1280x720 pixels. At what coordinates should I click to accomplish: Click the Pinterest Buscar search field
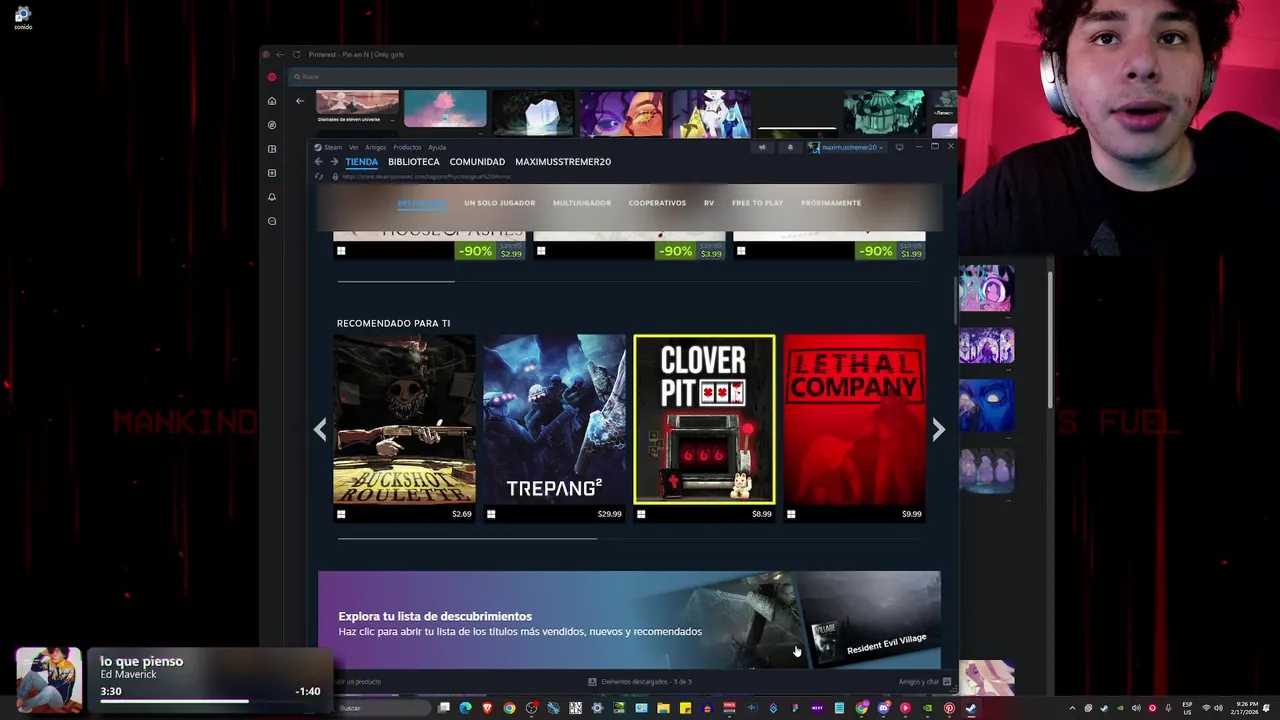[620, 76]
